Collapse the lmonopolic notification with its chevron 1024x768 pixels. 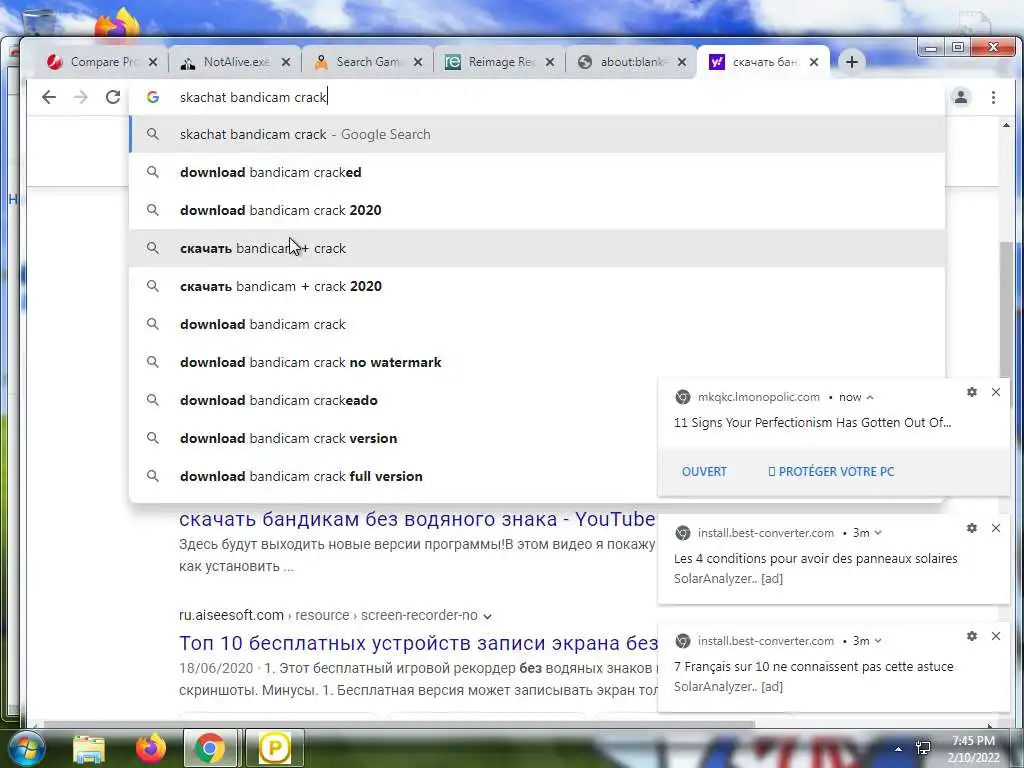870,397
